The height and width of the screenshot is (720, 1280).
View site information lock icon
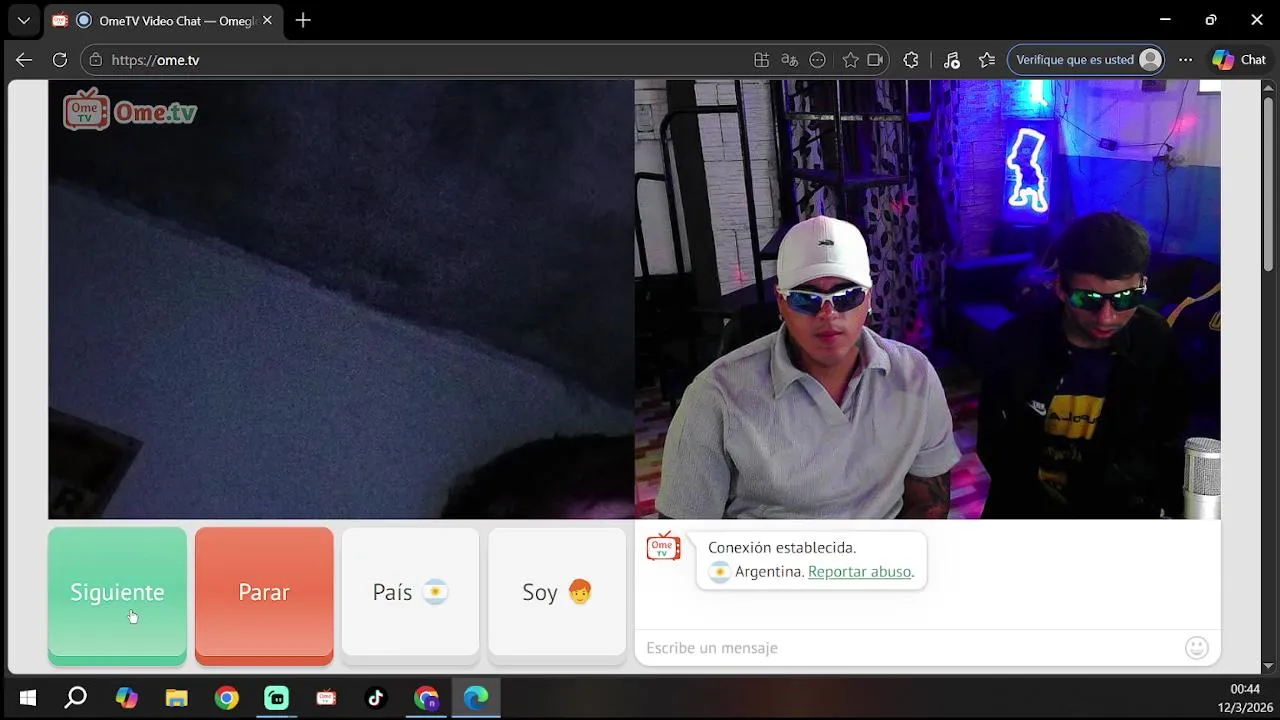(96, 60)
